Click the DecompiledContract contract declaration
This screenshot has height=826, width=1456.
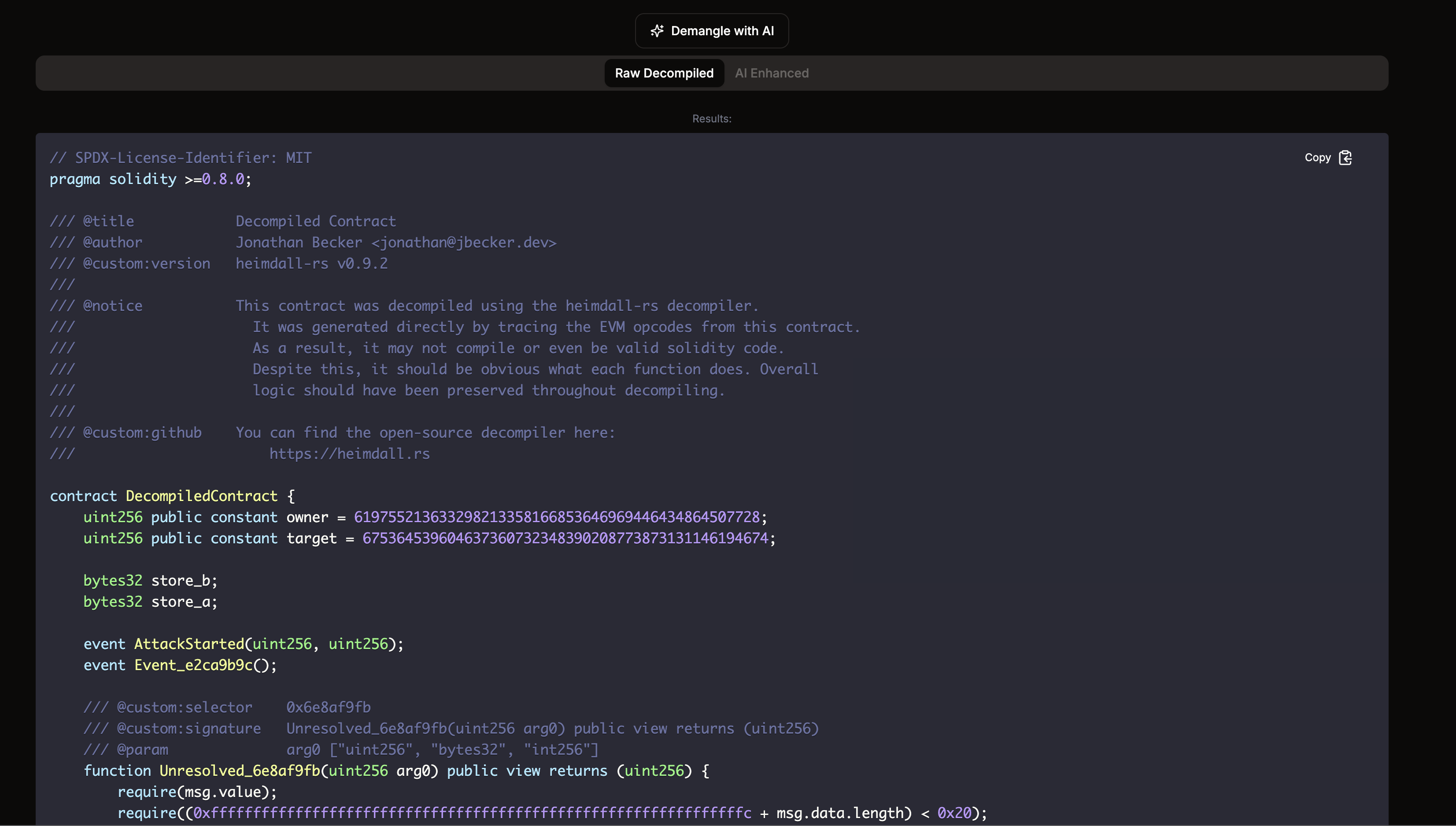201,495
